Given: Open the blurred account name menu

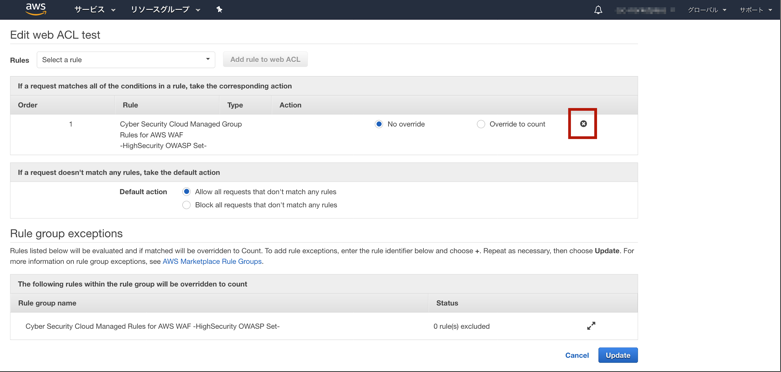Looking at the screenshot, I should tap(645, 10).
